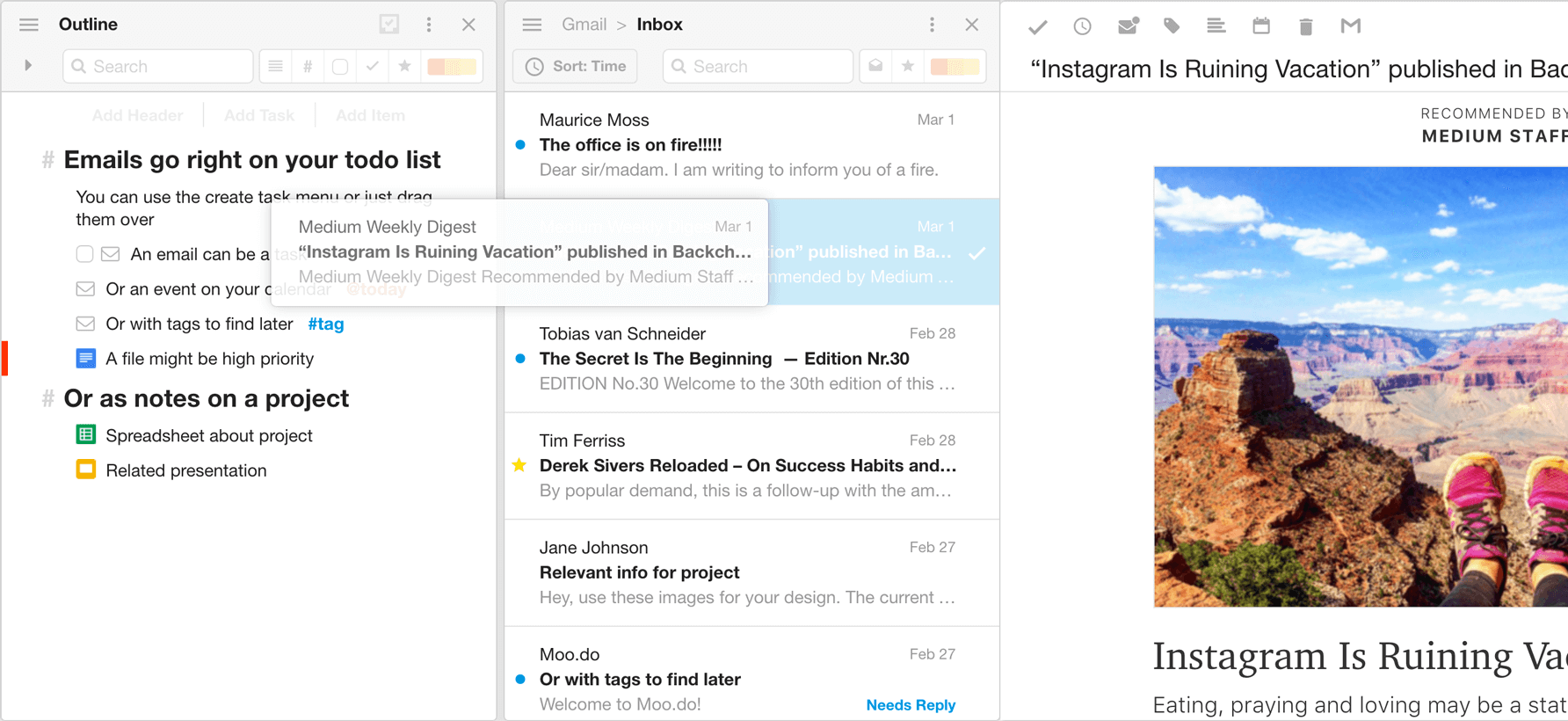Open email in Gmail via M icon
Viewport: 1568px width, 721px height.
pyautogui.click(x=1351, y=25)
